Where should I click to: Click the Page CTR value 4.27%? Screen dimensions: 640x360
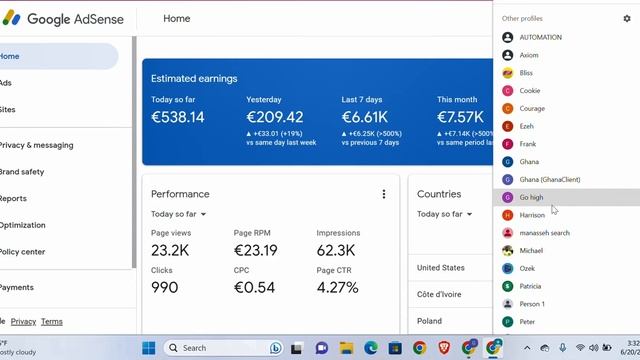pos(338,287)
